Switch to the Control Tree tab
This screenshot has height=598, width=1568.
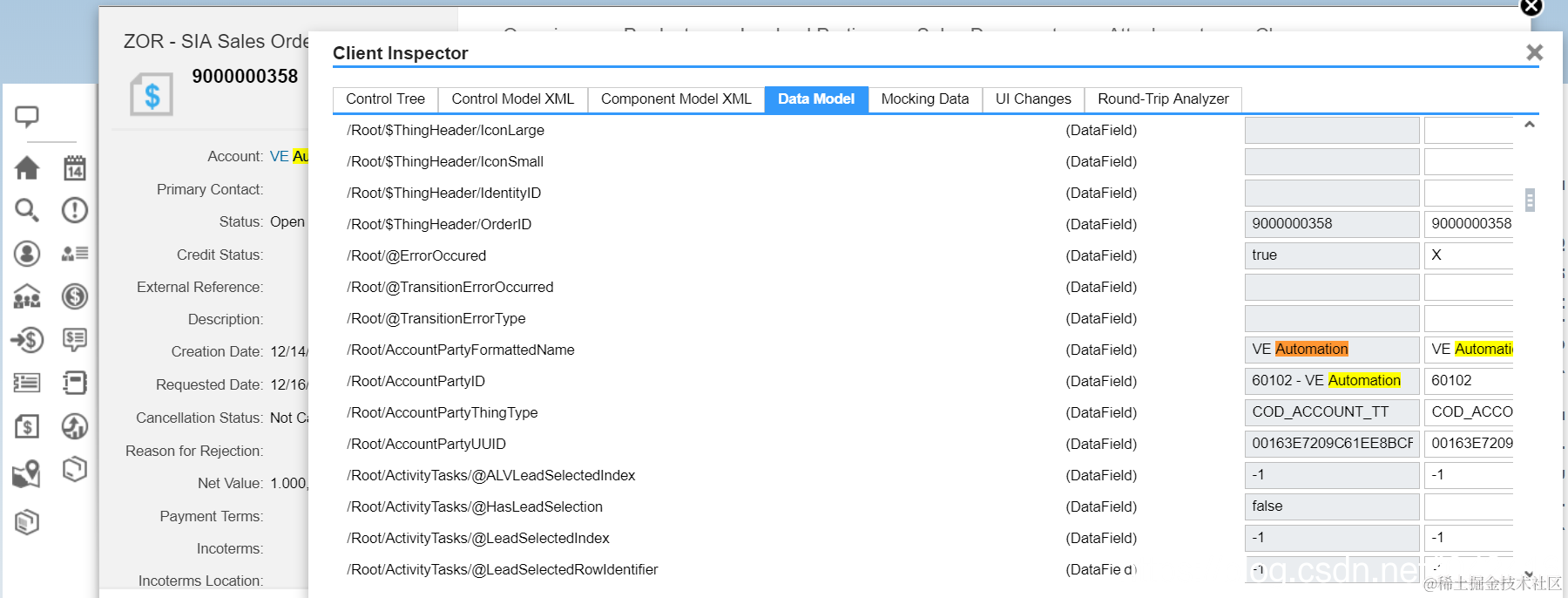(x=385, y=99)
